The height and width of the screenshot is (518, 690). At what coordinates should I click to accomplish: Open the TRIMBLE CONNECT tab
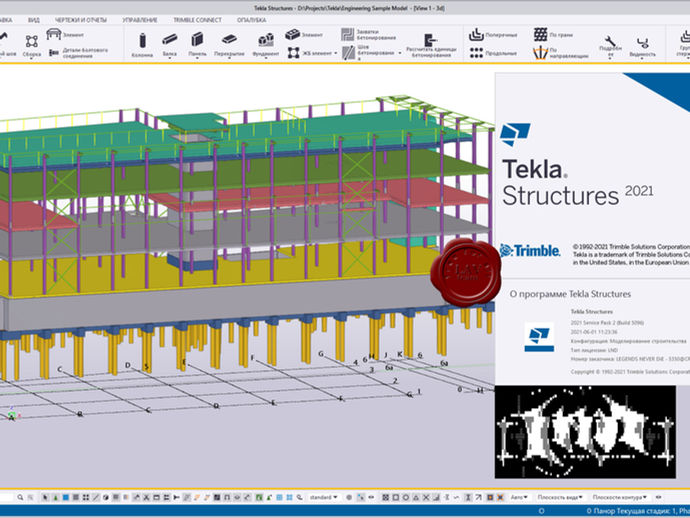(197, 20)
